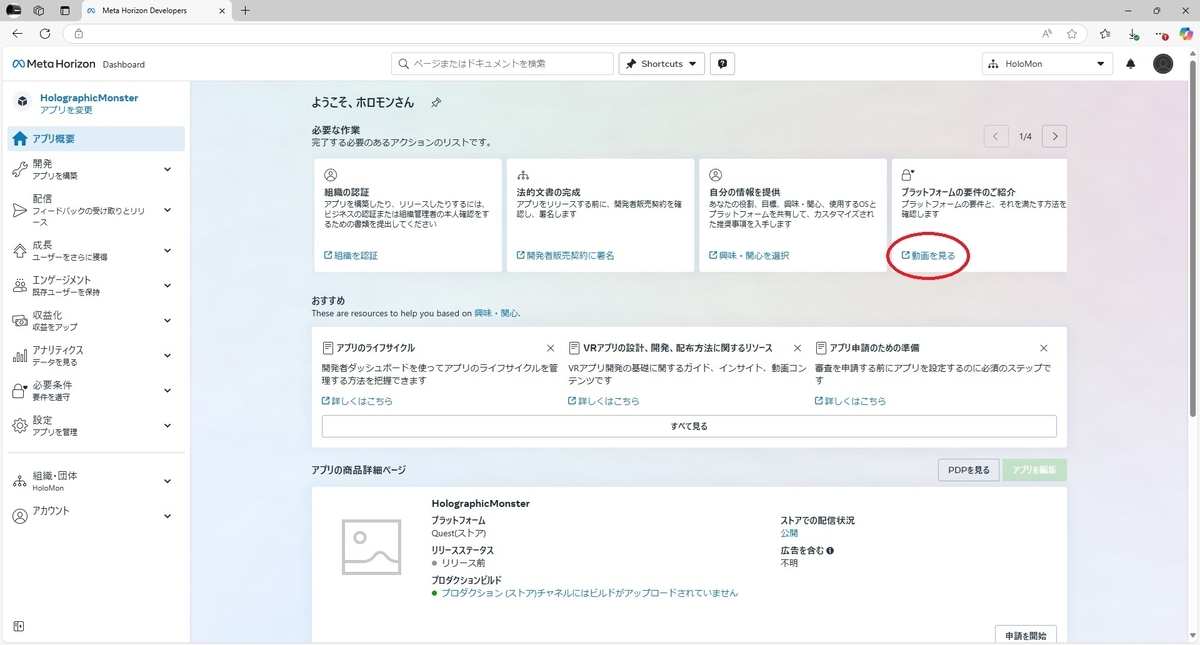Click the browser back arrow
Viewport: 1200px width, 645px height.
[17, 33]
